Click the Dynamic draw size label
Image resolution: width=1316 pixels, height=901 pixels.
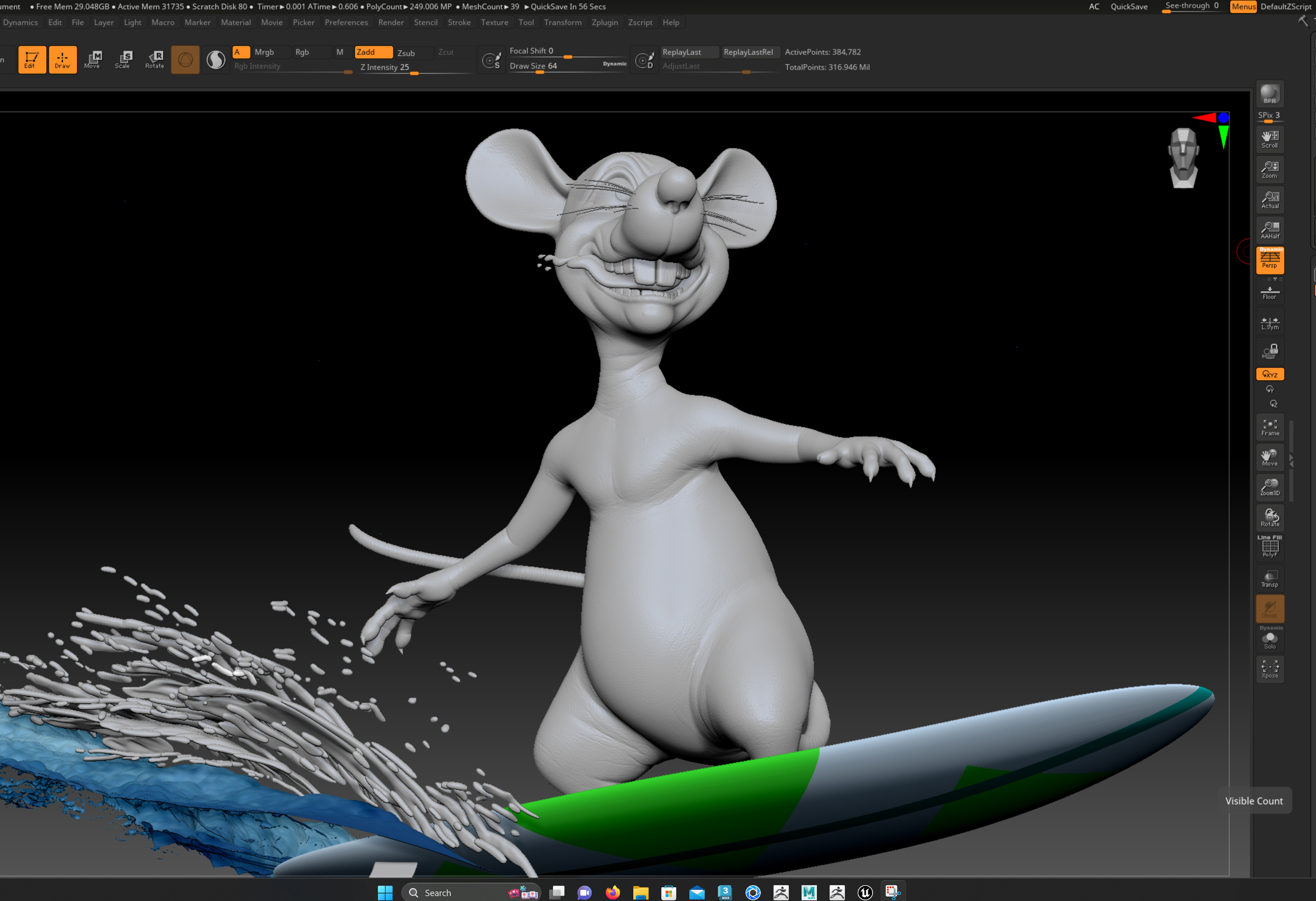pyautogui.click(x=614, y=64)
